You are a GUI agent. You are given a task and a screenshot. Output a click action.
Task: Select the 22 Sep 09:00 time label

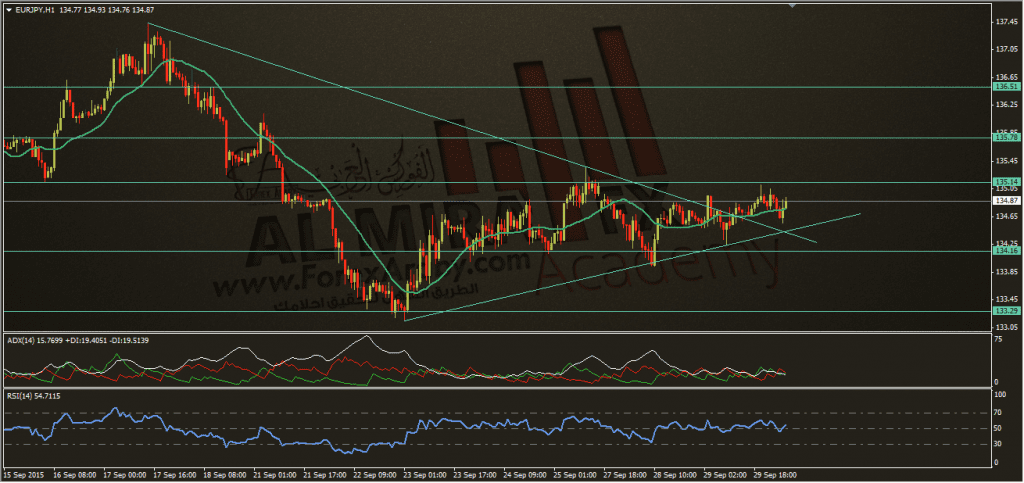pos(377,475)
